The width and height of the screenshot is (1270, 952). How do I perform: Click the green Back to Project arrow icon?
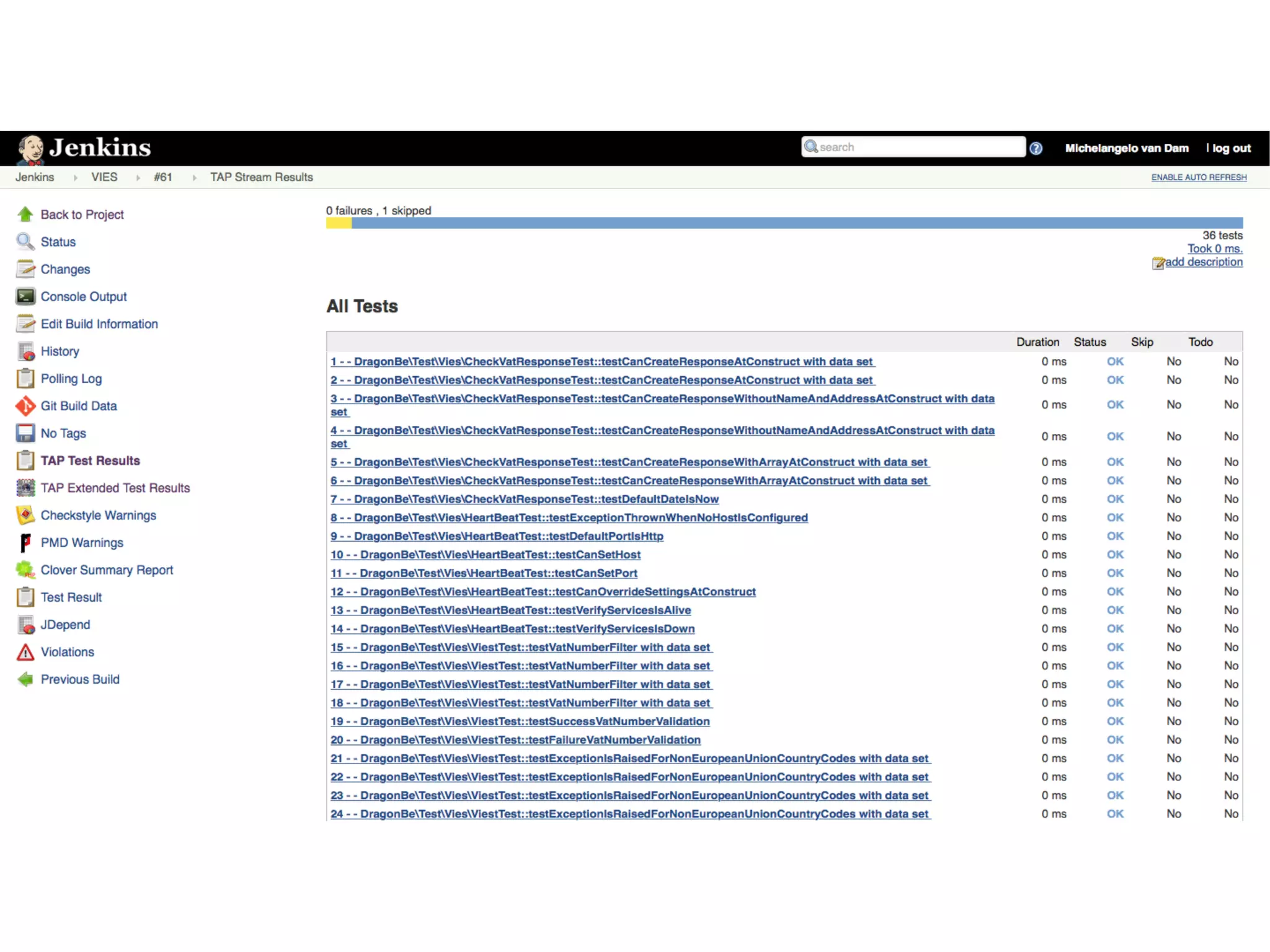tap(25, 214)
